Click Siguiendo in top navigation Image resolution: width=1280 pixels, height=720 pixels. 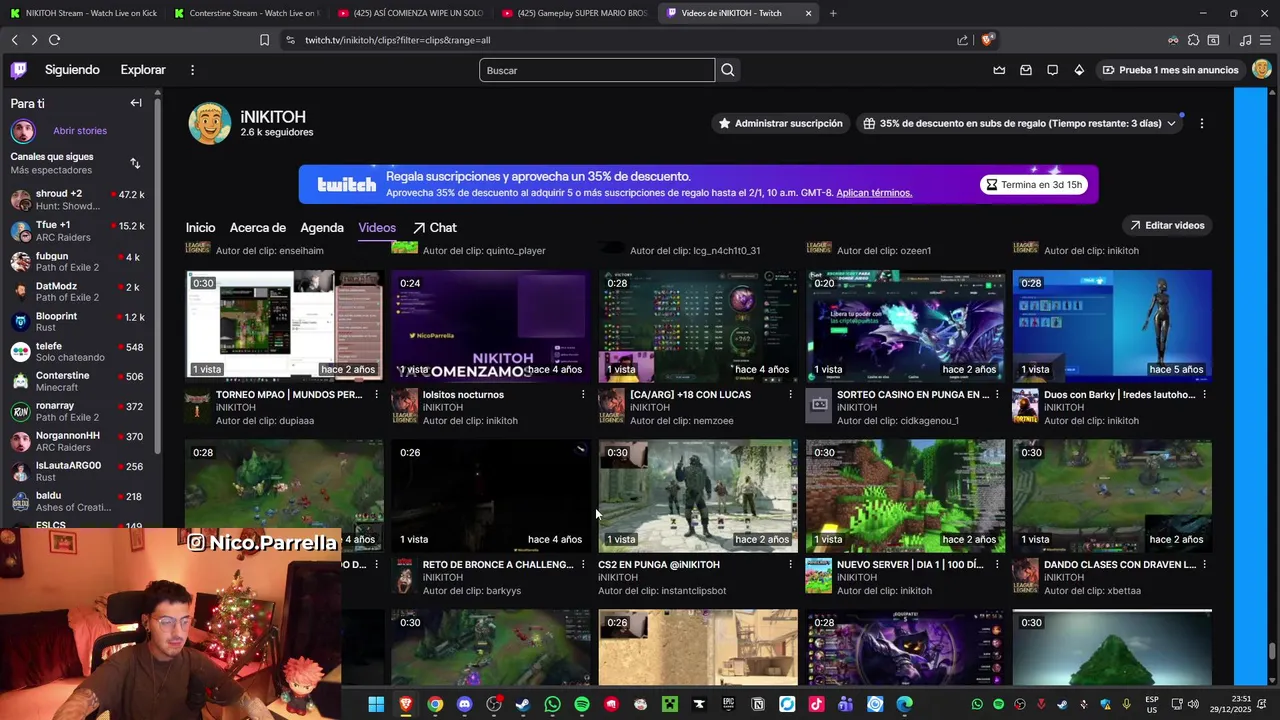(x=72, y=70)
